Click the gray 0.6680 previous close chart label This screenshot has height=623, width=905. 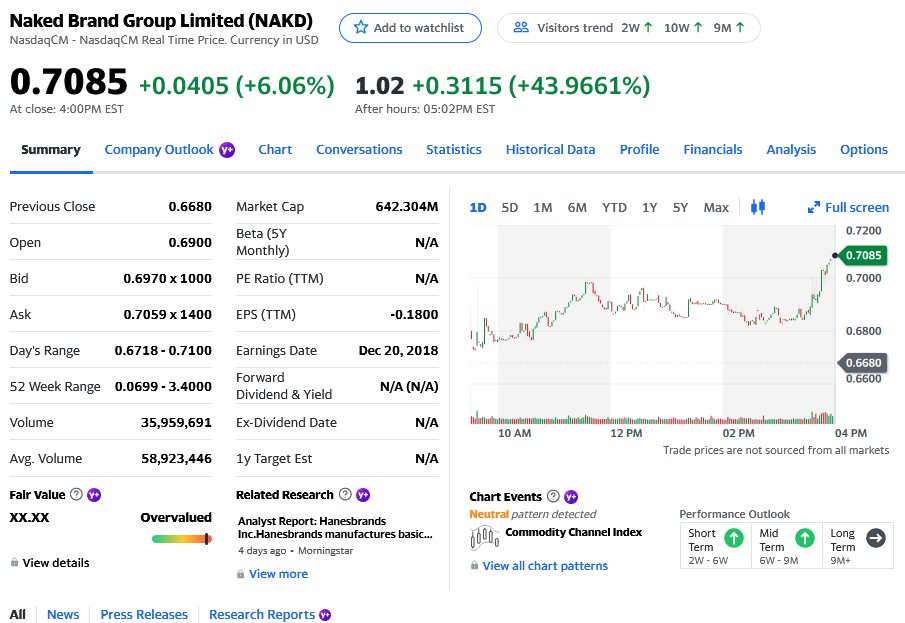click(863, 363)
